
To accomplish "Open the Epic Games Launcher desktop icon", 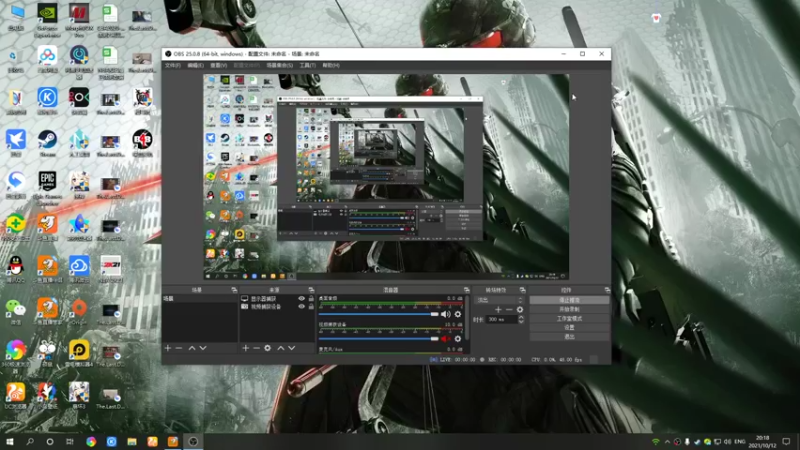I will coord(47,188).
